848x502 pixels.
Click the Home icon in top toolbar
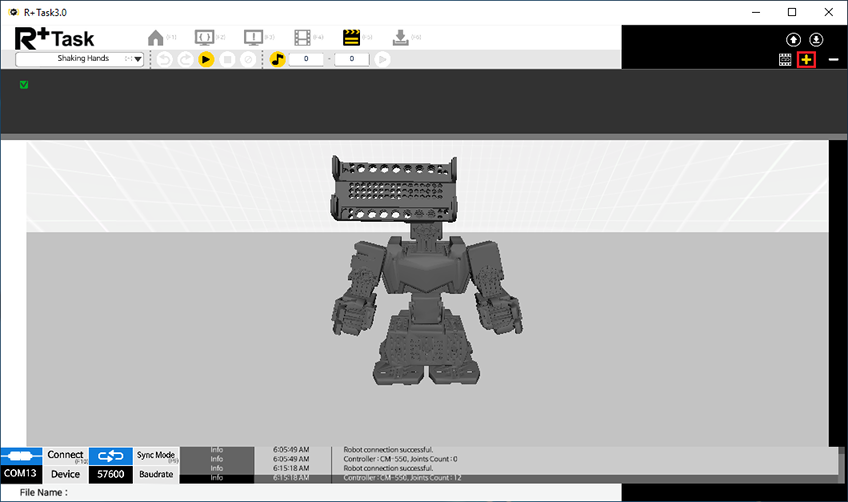tap(155, 38)
